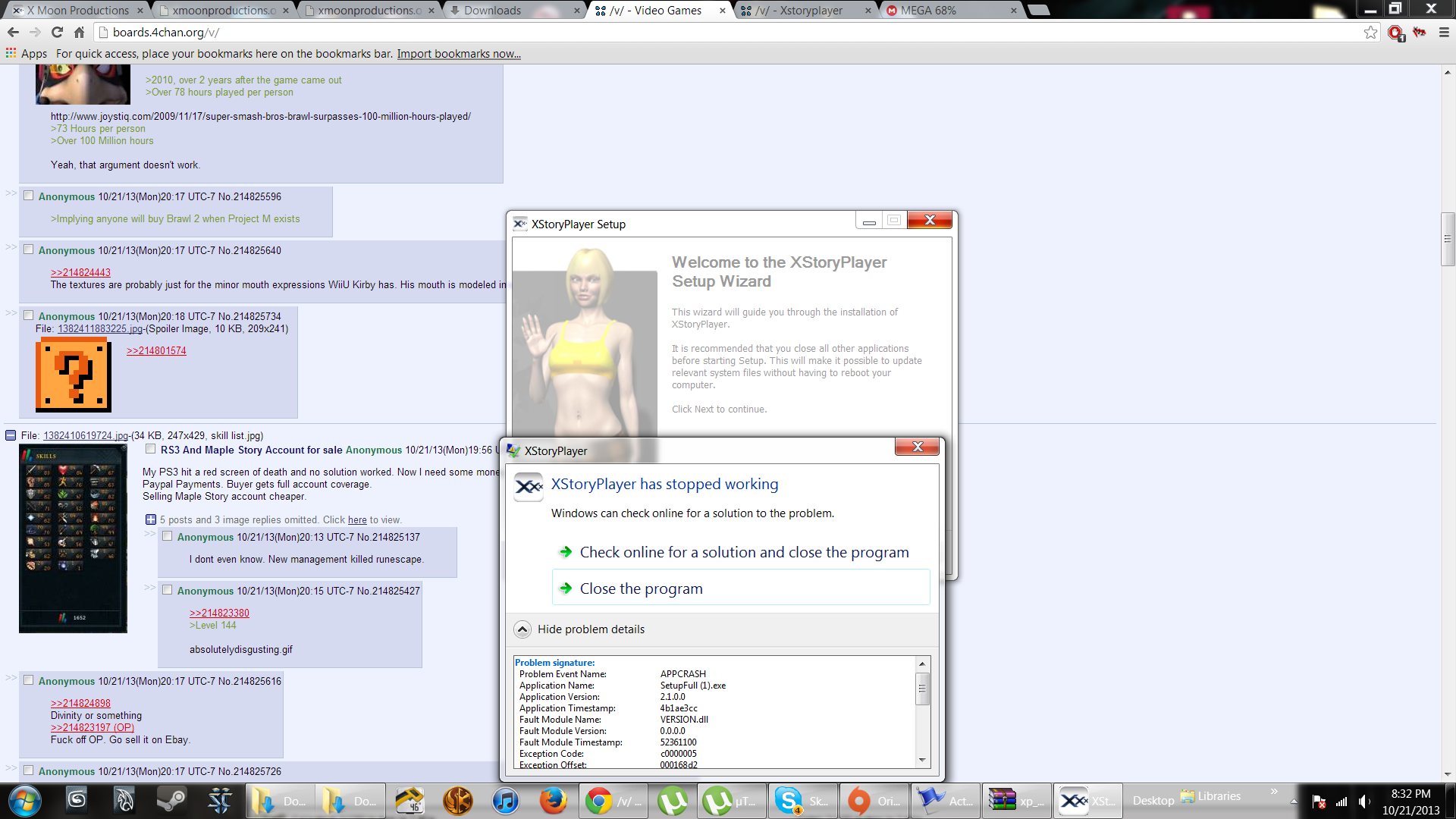This screenshot has height=819, width=1456.
Task: Collapse problem details with Hide arrow
Action: (x=522, y=629)
